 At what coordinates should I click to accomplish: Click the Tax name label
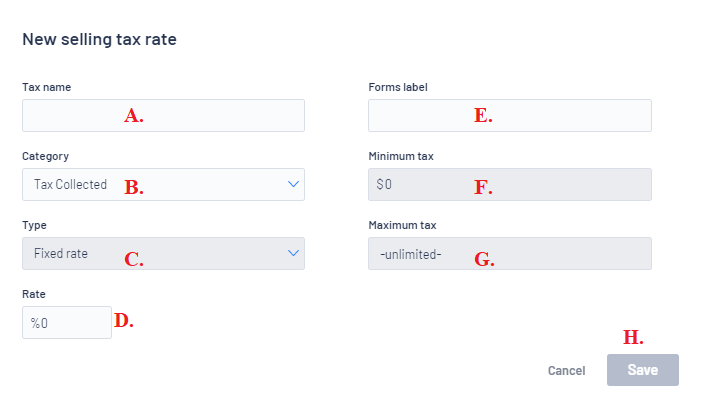tap(46, 87)
